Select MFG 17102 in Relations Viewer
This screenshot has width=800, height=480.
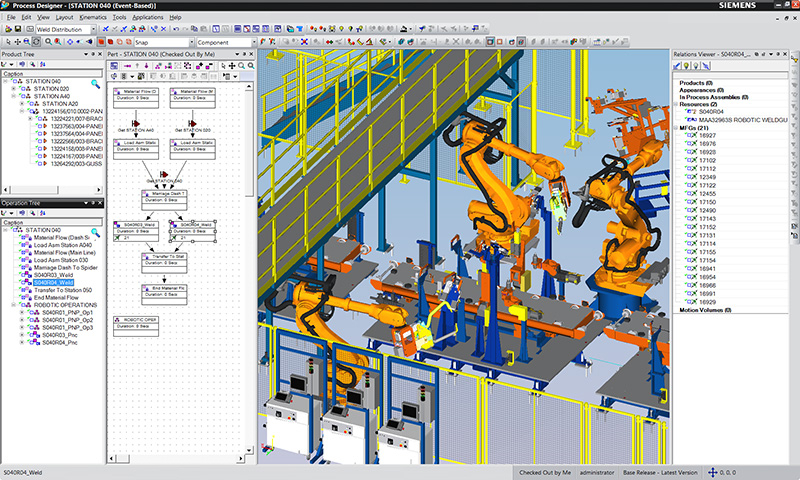707,160
